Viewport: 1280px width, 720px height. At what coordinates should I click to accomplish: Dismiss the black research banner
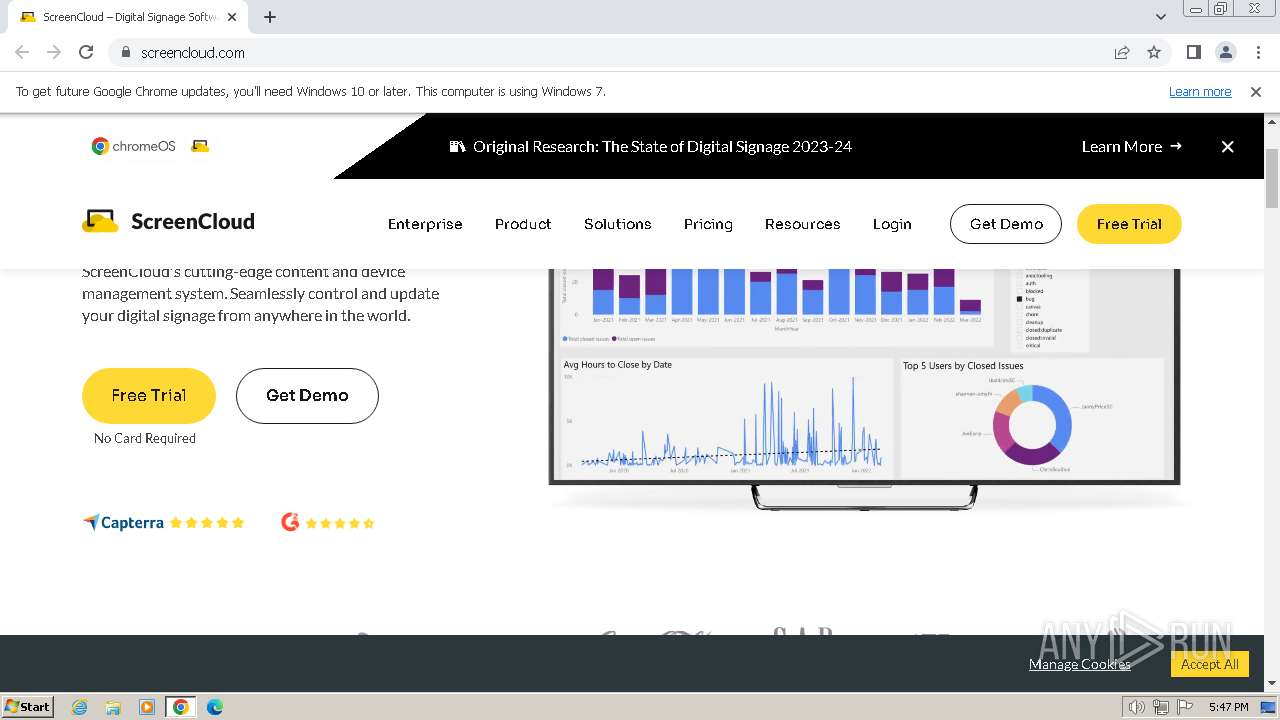(1227, 147)
